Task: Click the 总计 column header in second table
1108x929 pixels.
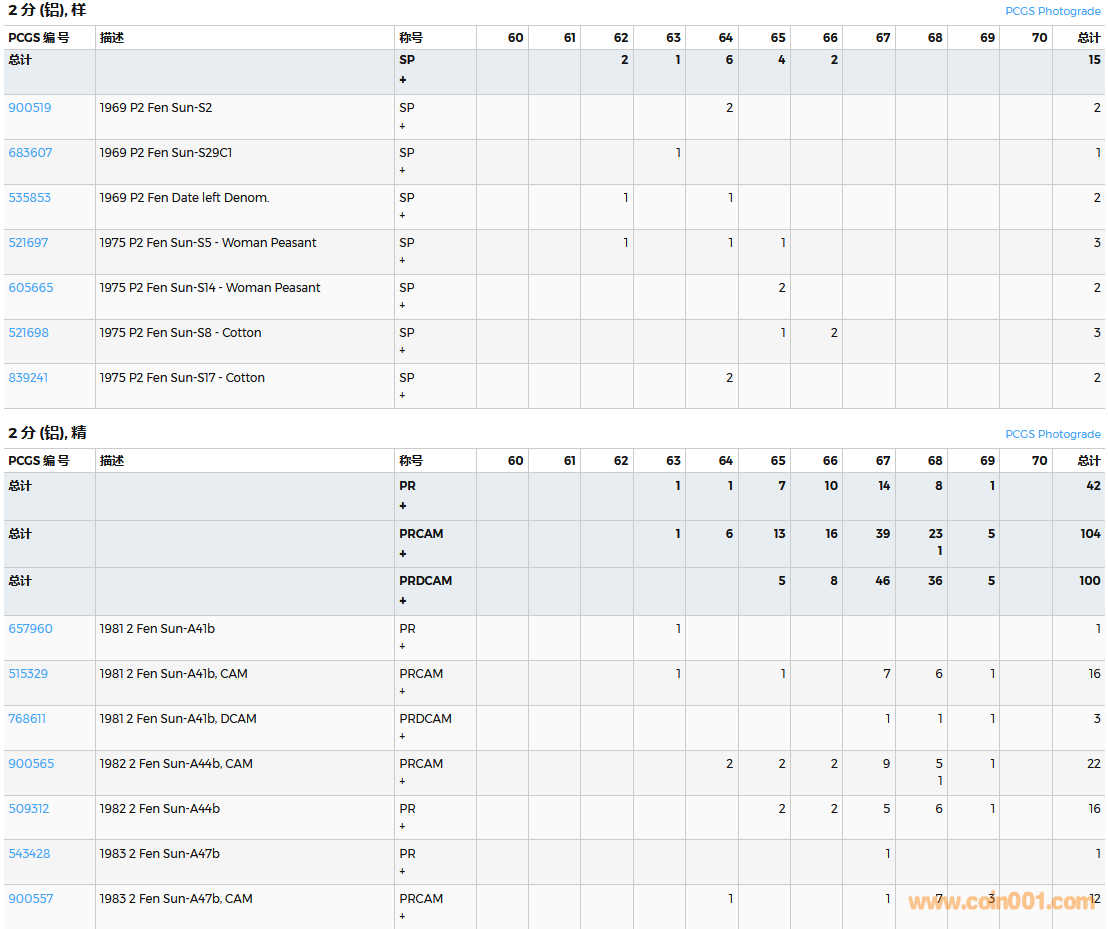Action: (1089, 461)
